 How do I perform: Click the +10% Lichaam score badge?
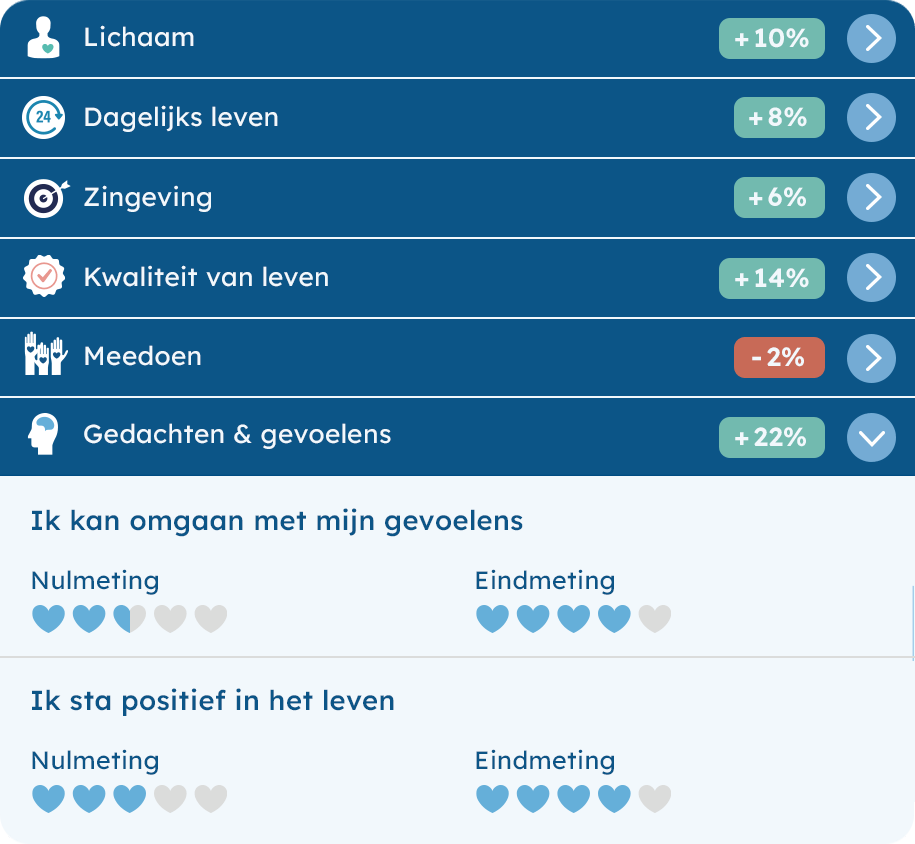pos(771,39)
